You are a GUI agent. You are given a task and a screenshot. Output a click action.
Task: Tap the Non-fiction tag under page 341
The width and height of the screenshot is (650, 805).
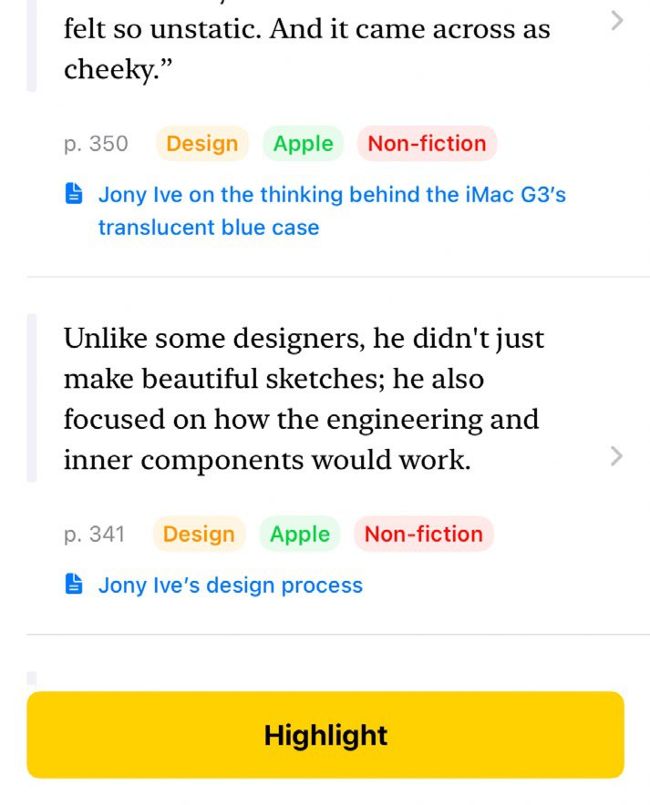click(423, 534)
